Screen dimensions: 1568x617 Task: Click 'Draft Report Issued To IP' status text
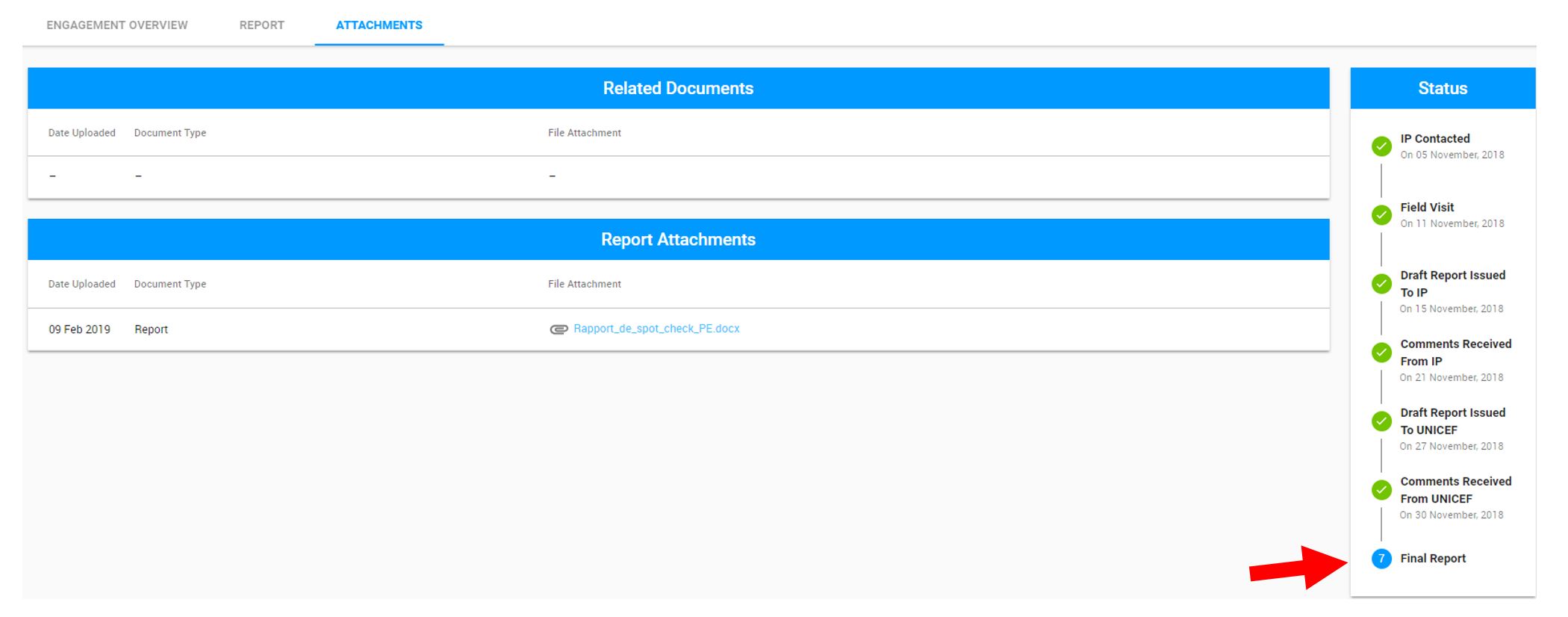(x=1453, y=284)
